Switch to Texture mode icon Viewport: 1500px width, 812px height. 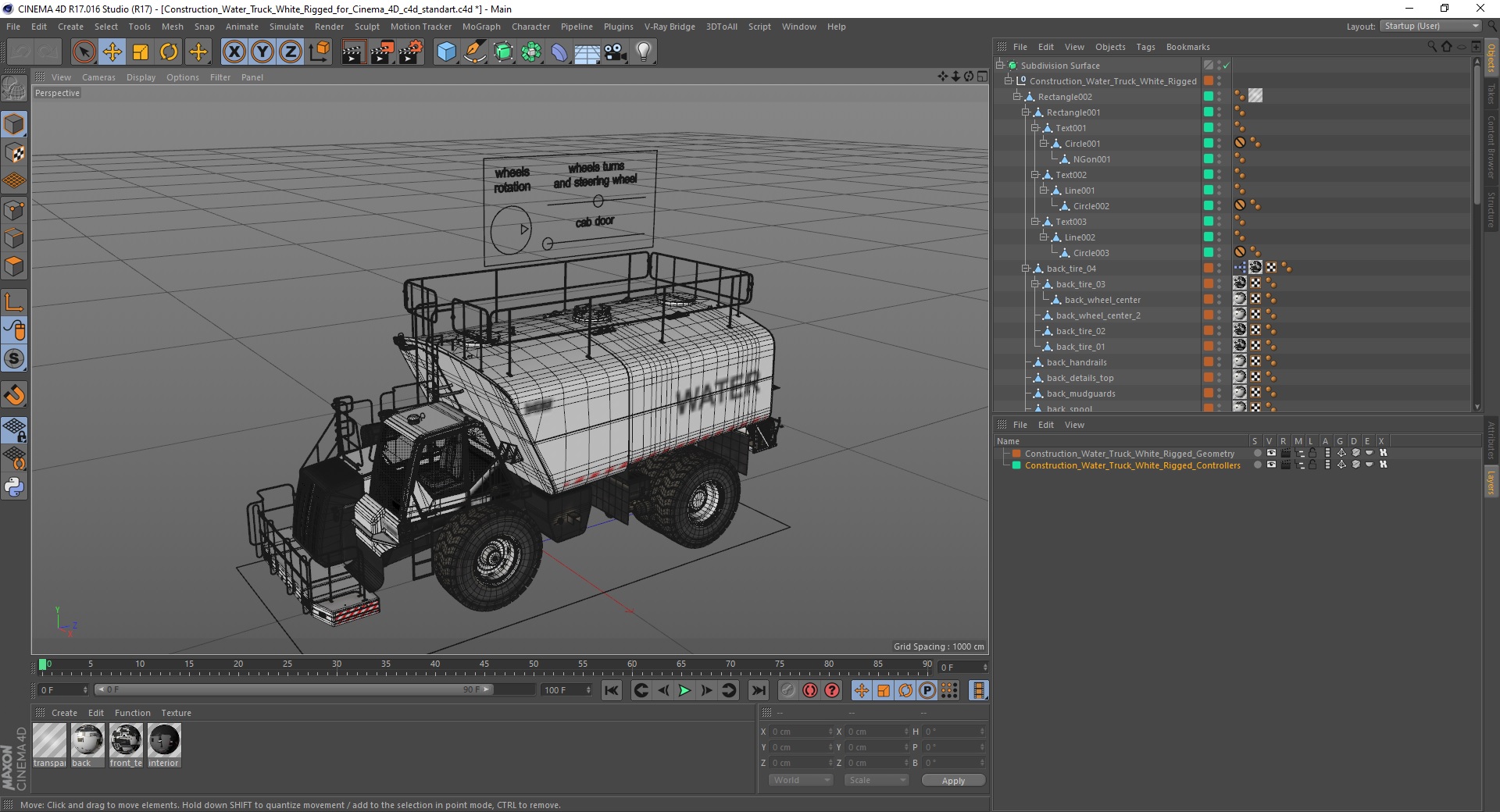14,153
